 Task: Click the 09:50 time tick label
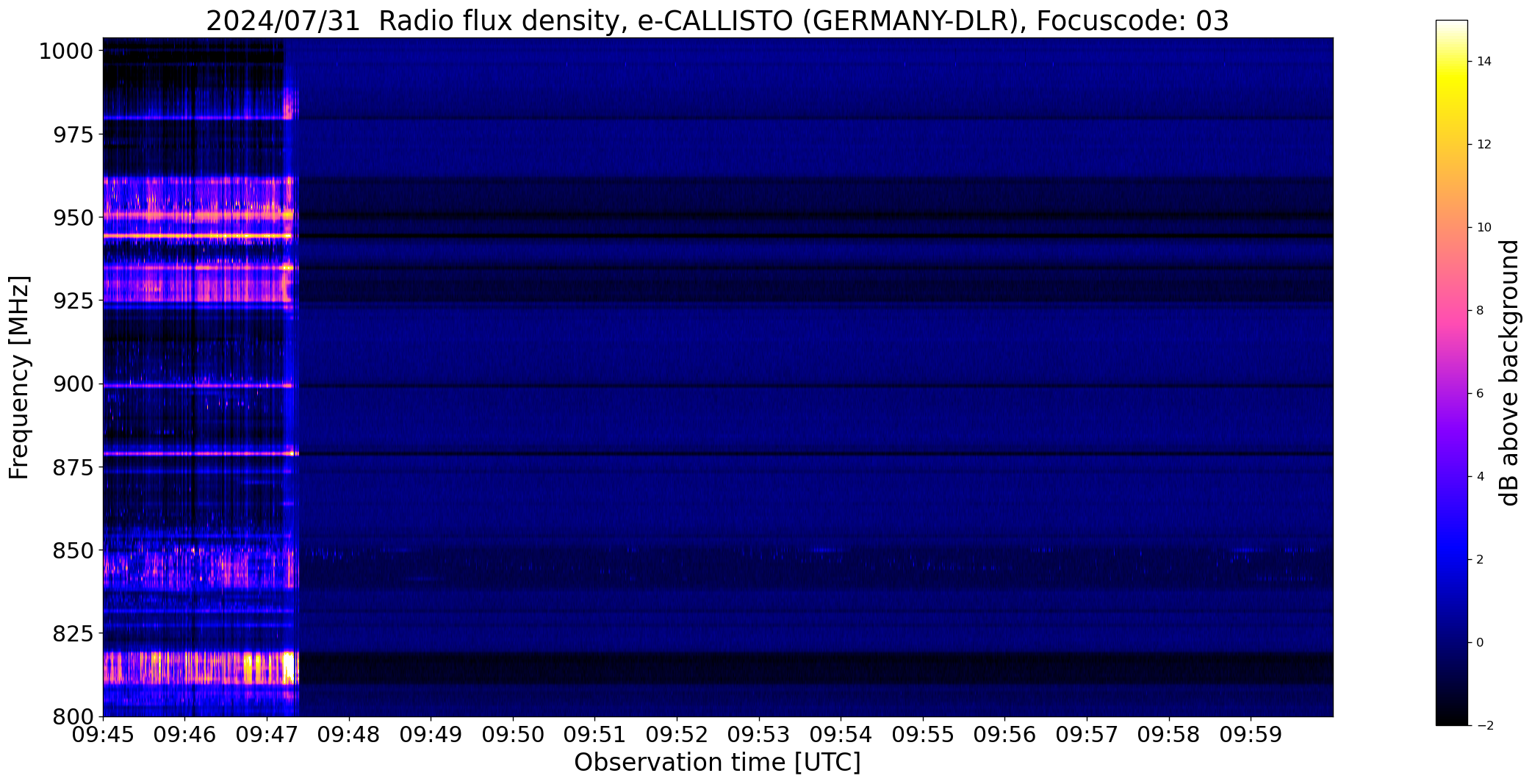pyautogui.click(x=513, y=735)
